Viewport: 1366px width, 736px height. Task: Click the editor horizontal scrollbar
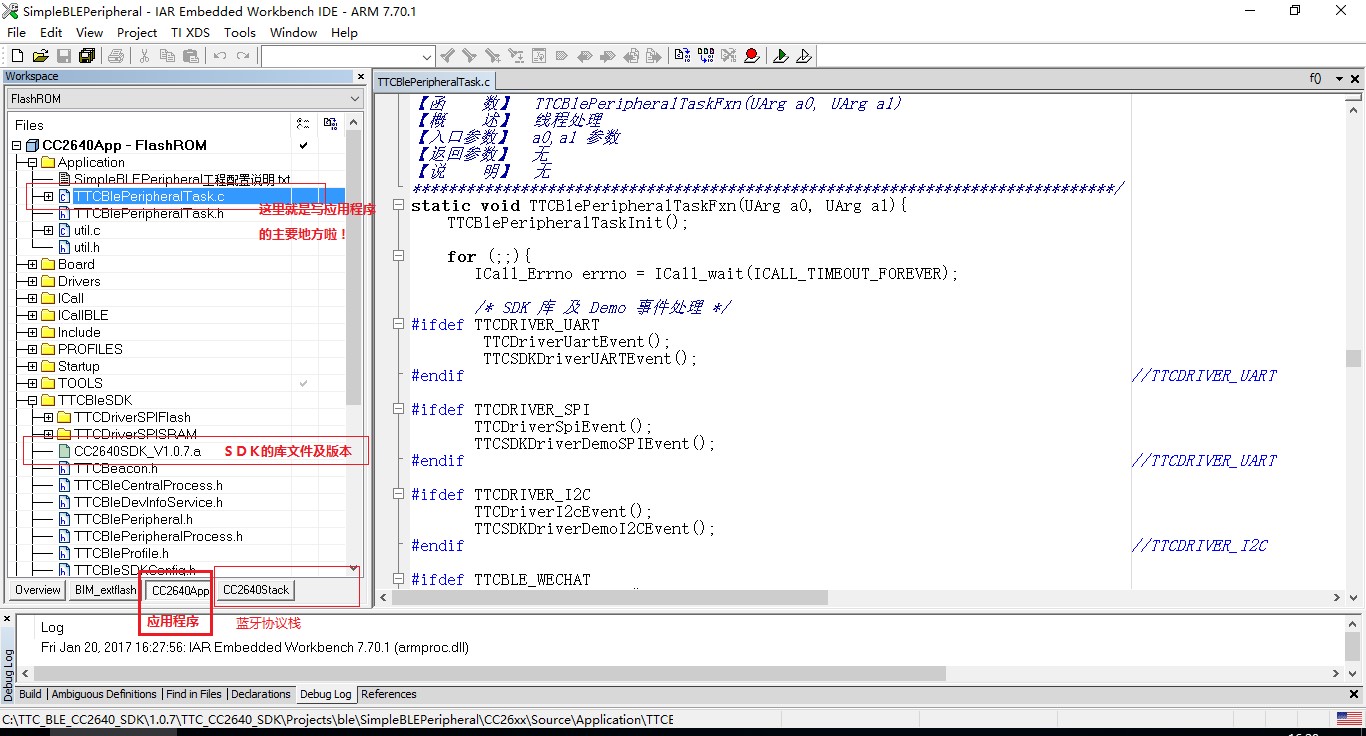[868, 597]
